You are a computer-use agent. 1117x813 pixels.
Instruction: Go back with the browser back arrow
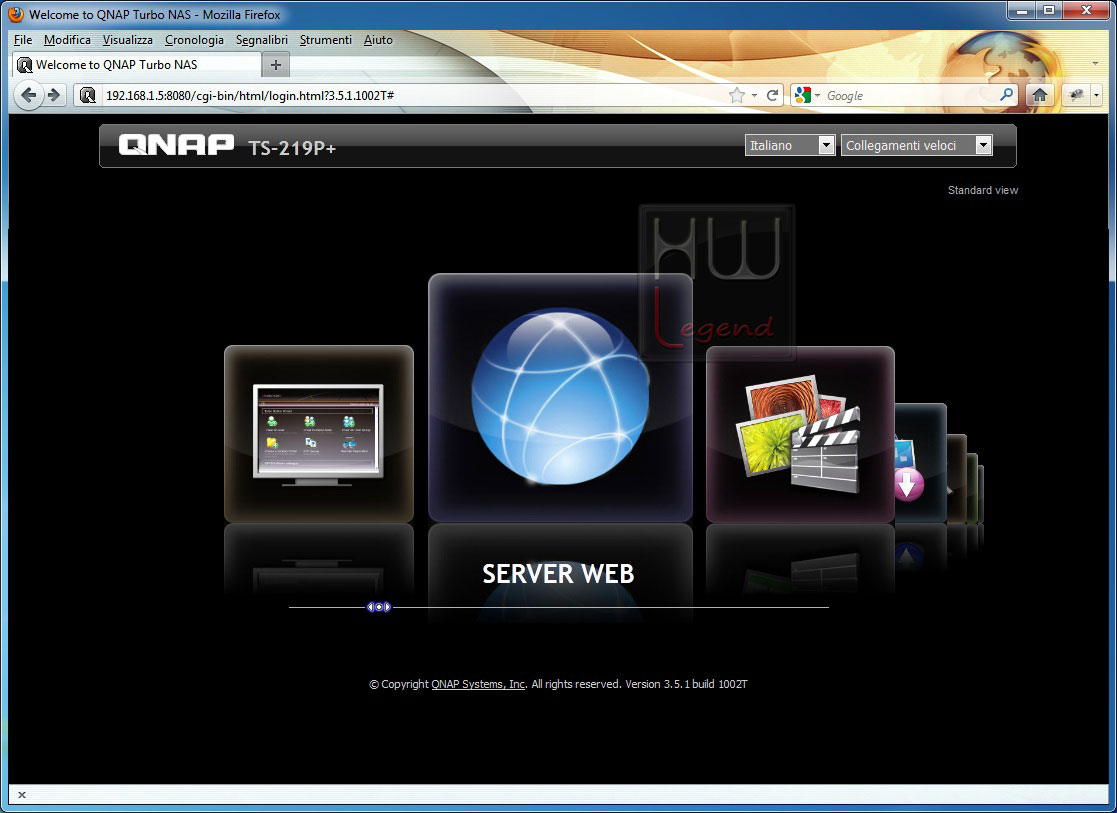pyautogui.click(x=28, y=95)
